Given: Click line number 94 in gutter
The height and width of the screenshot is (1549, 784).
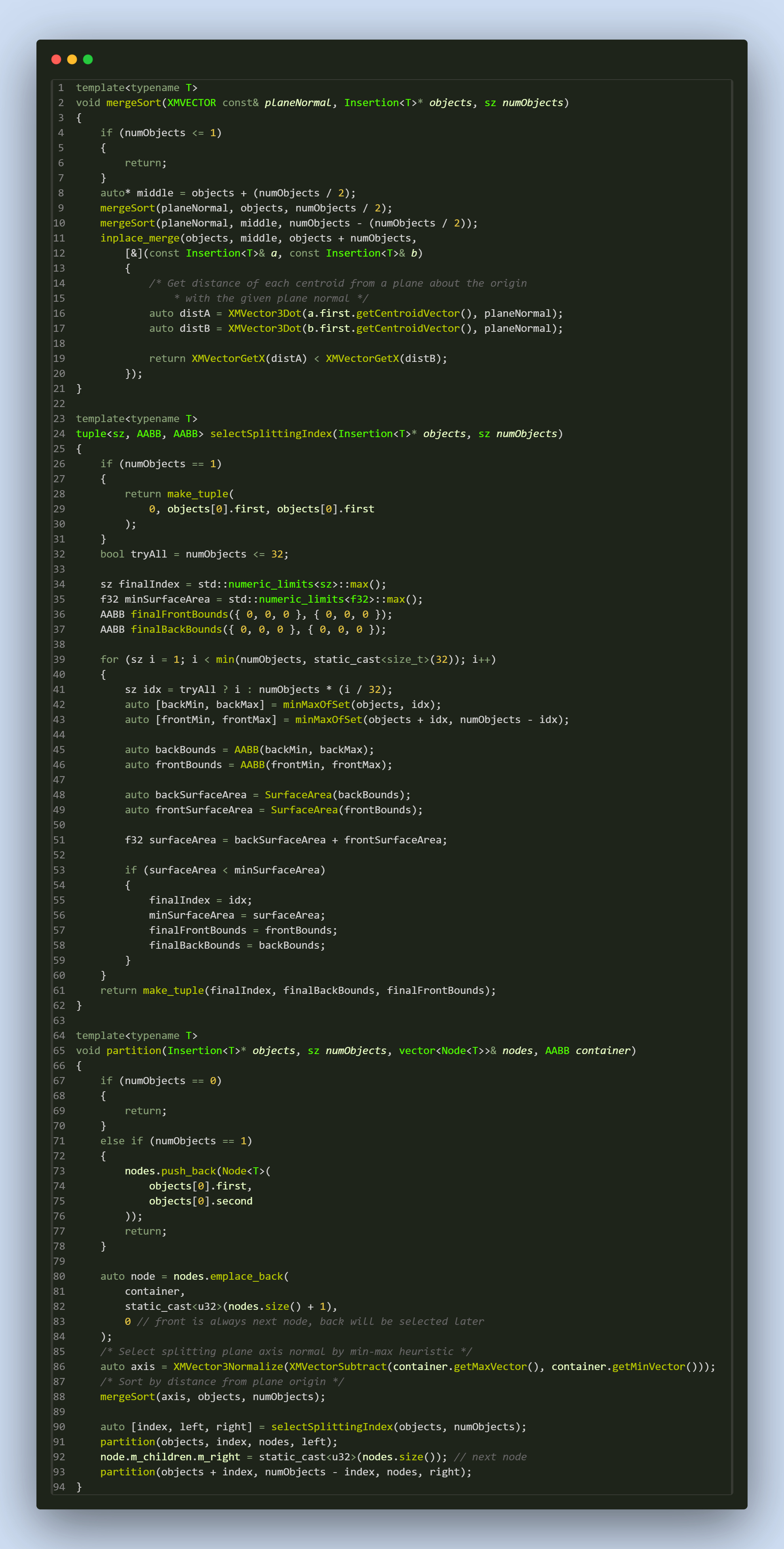Looking at the screenshot, I should pyautogui.click(x=59, y=1486).
